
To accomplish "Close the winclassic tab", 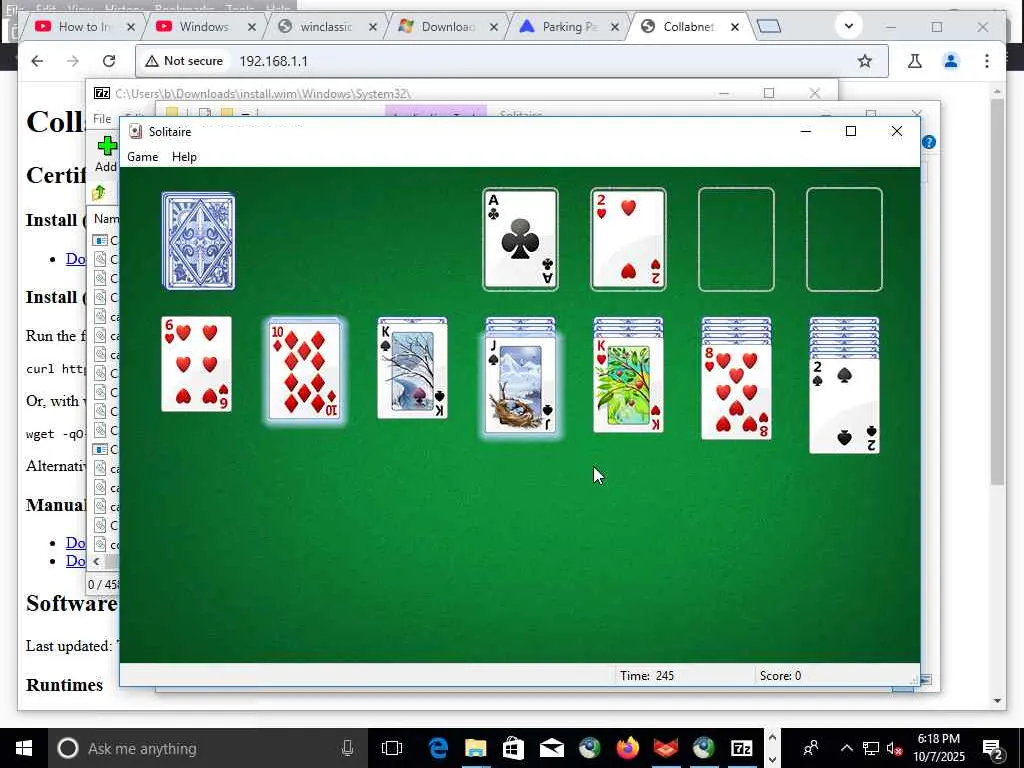I will tap(373, 27).
